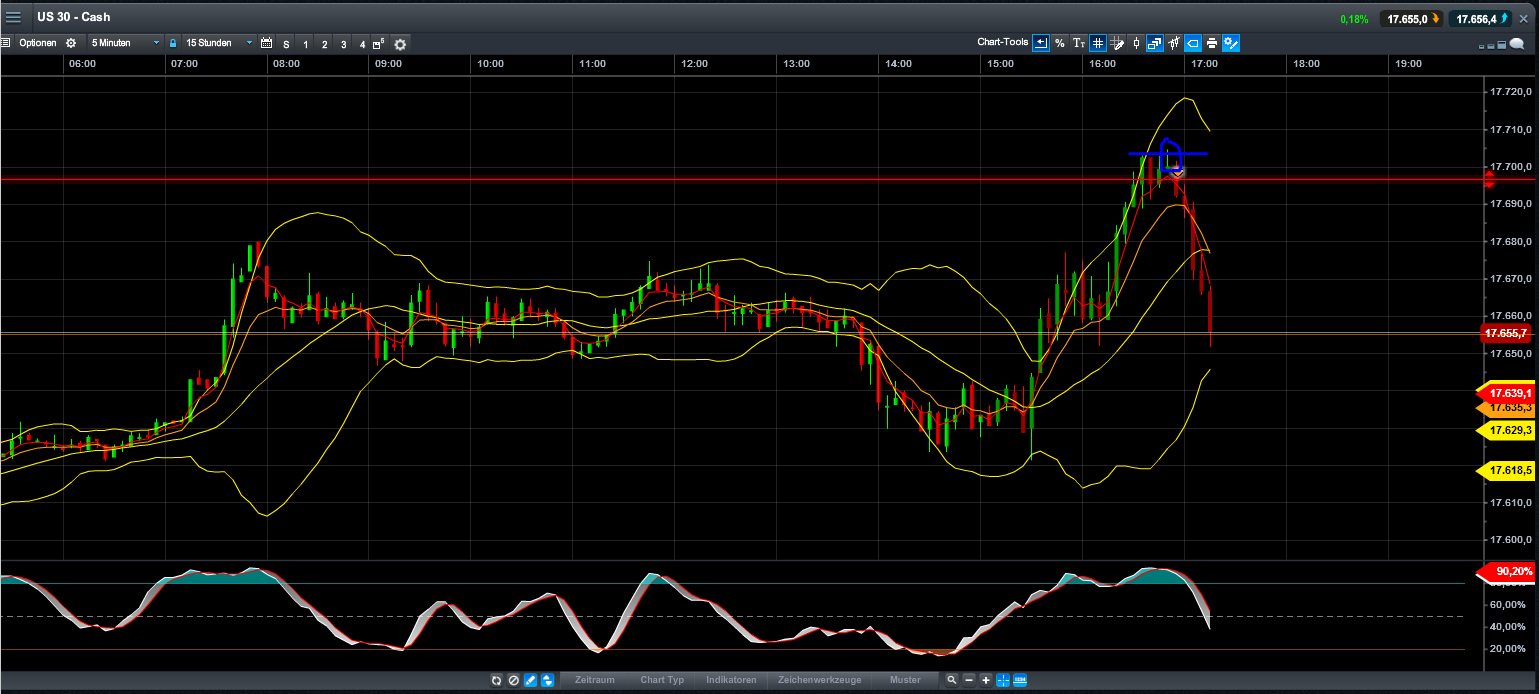Select the grid pencil edit tool

(1117, 43)
